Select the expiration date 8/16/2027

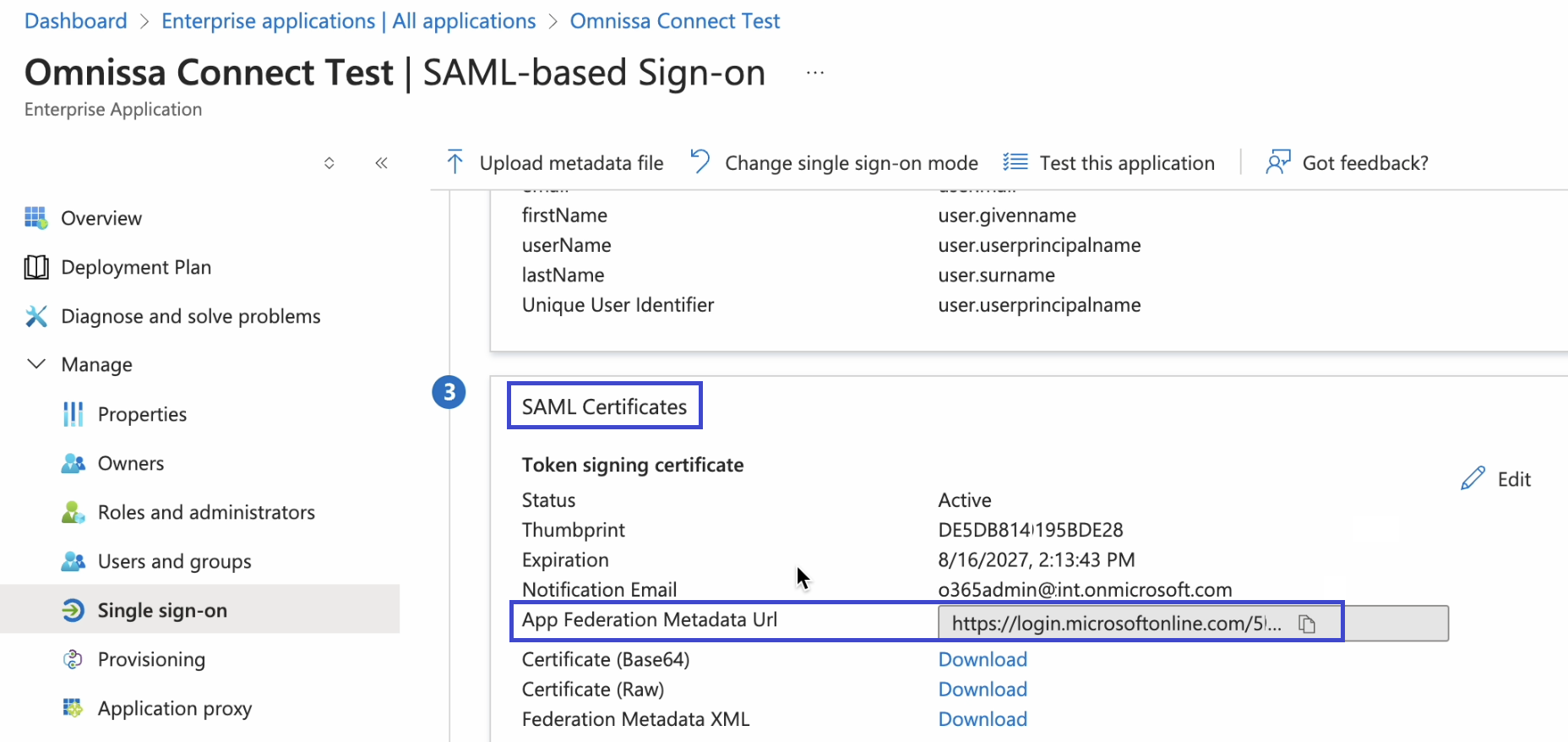1037,560
